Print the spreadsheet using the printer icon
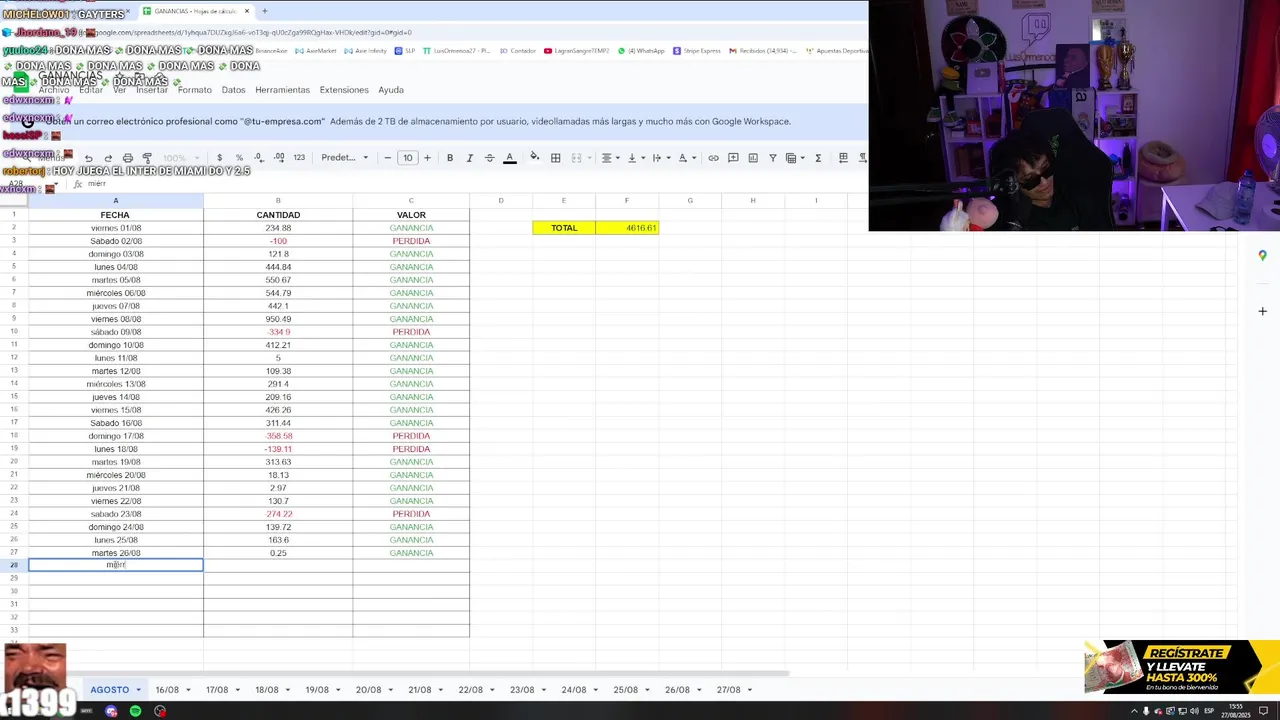 tap(127, 158)
